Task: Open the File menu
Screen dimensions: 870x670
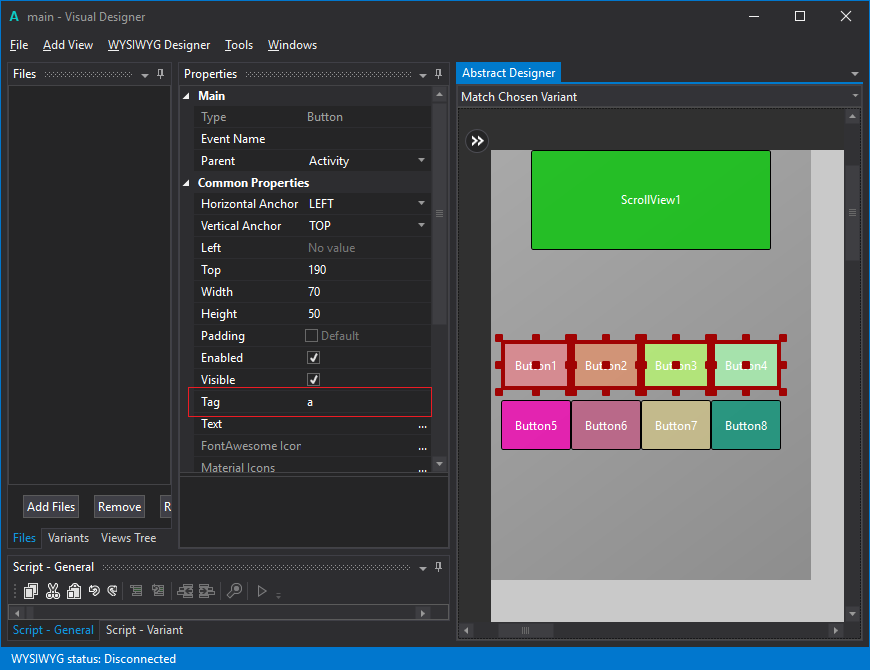Action: point(19,45)
